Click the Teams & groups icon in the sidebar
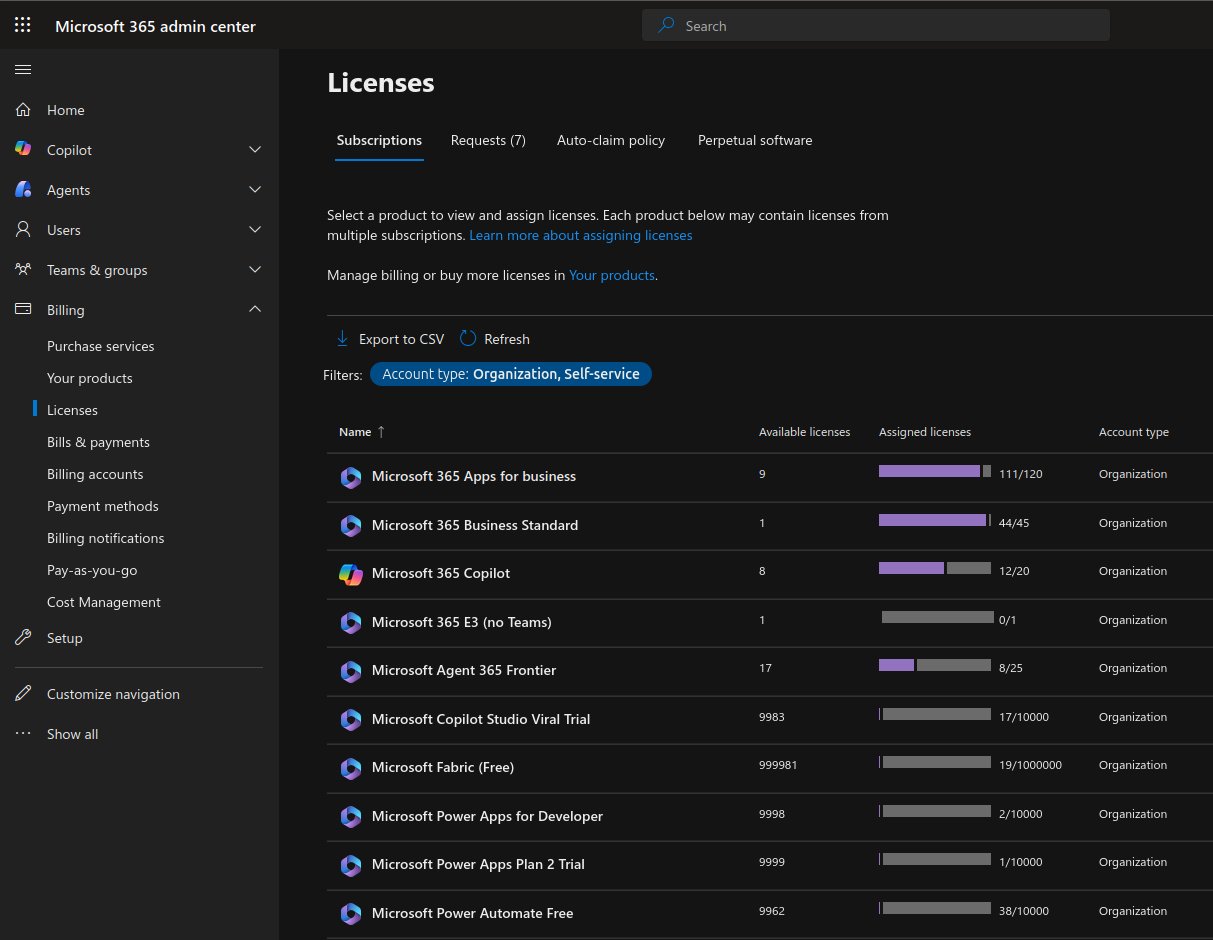This screenshot has height=940, width=1213. point(23,269)
